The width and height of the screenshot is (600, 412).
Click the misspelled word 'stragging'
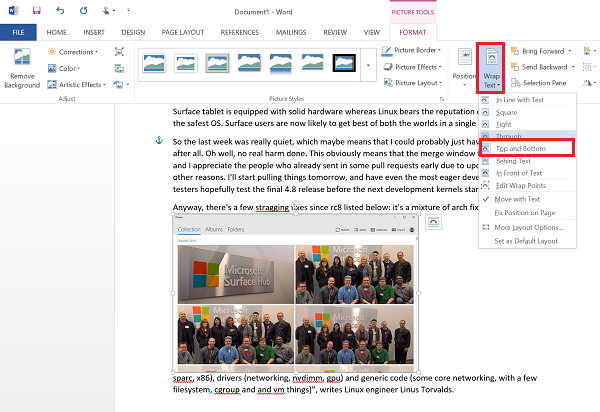point(272,207)
